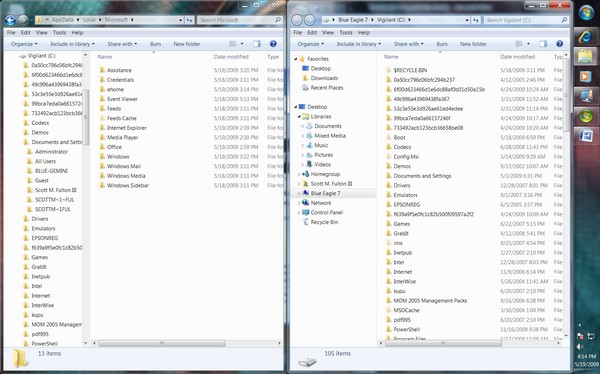Sort by Date modified column in the left window
Viewport: 600px width, 374px height.
pos(231,57)
